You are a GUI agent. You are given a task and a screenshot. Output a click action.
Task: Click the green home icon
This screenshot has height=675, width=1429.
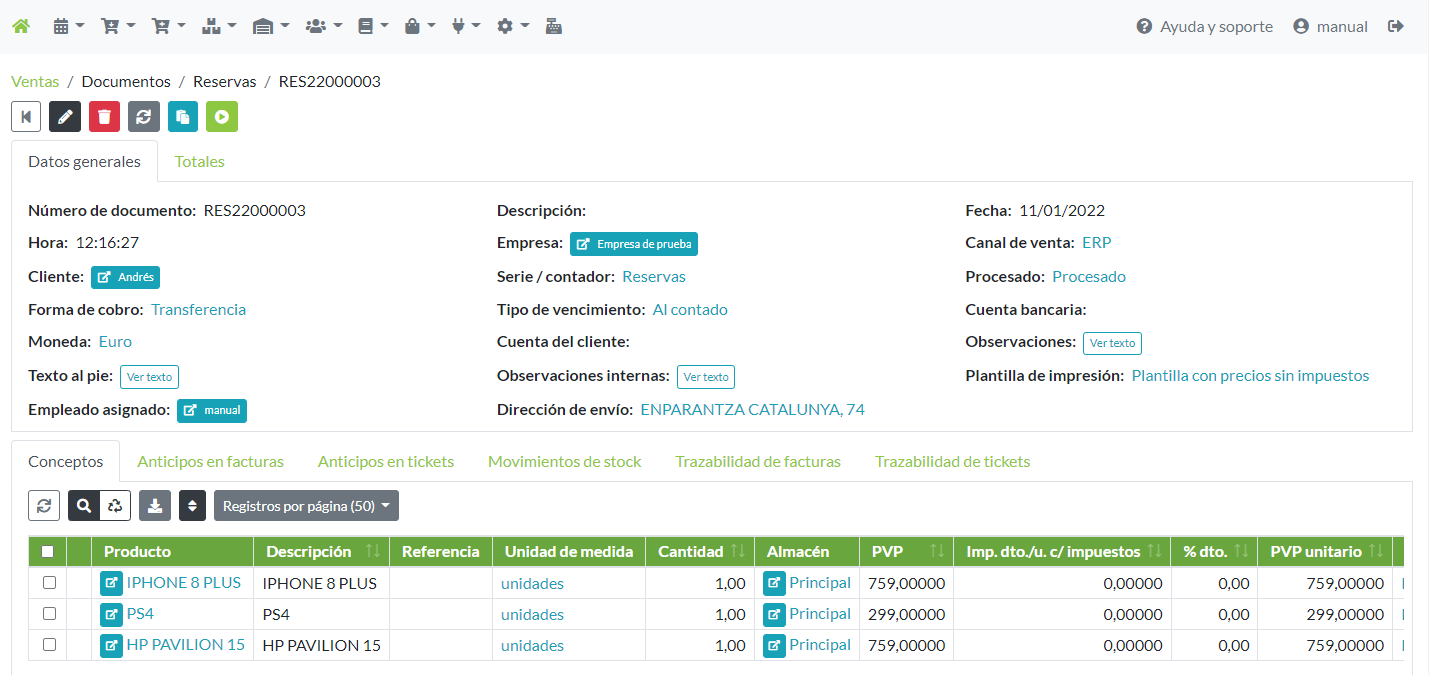[x=20, y=27]
